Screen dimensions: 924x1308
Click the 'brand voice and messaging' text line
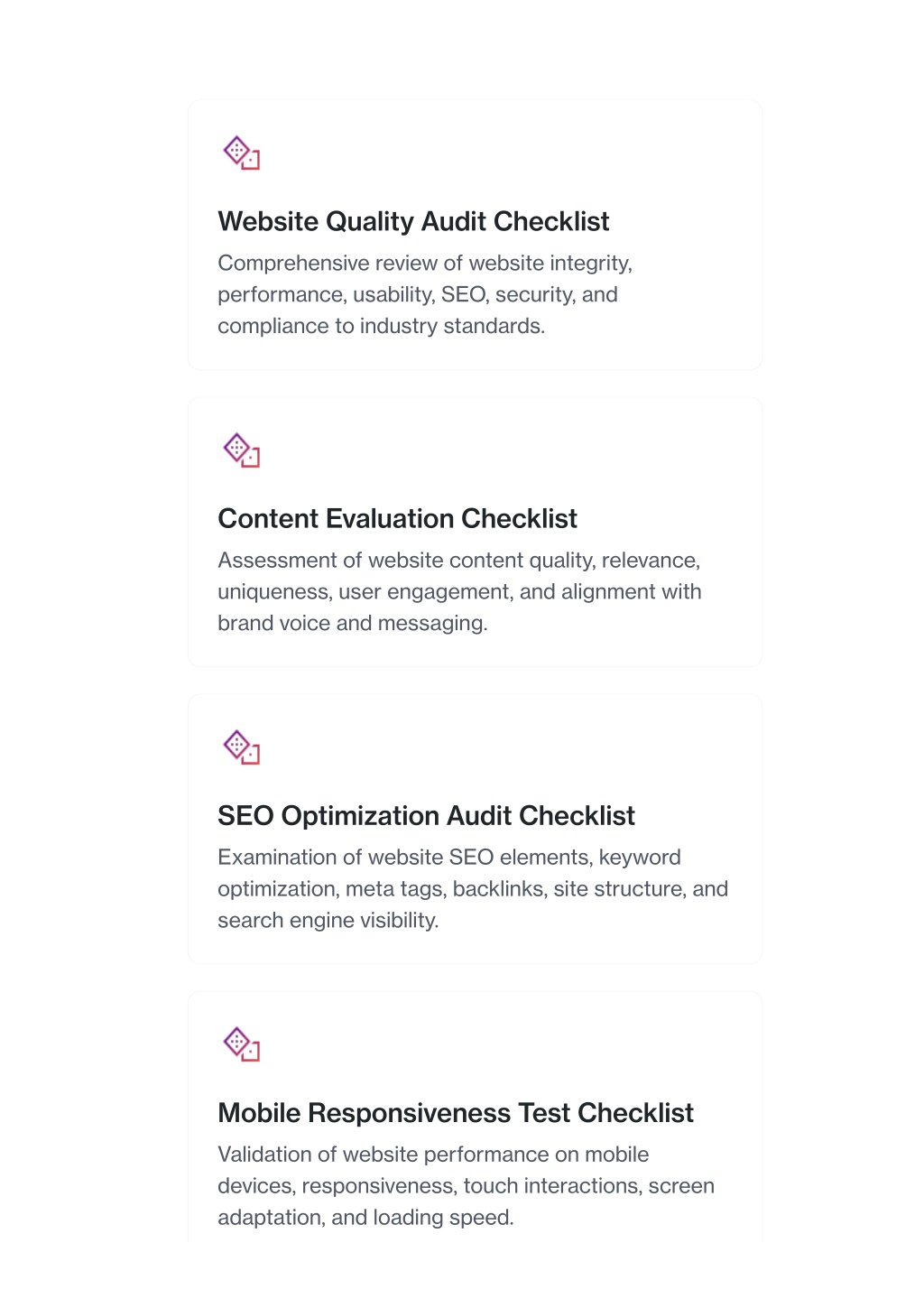point(353,623)
